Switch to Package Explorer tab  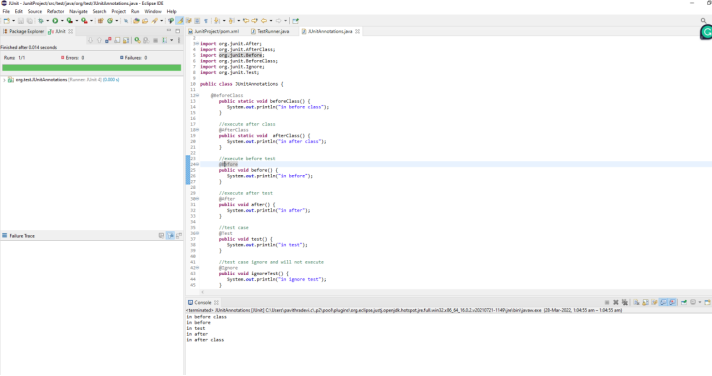(x=23, y=31)
